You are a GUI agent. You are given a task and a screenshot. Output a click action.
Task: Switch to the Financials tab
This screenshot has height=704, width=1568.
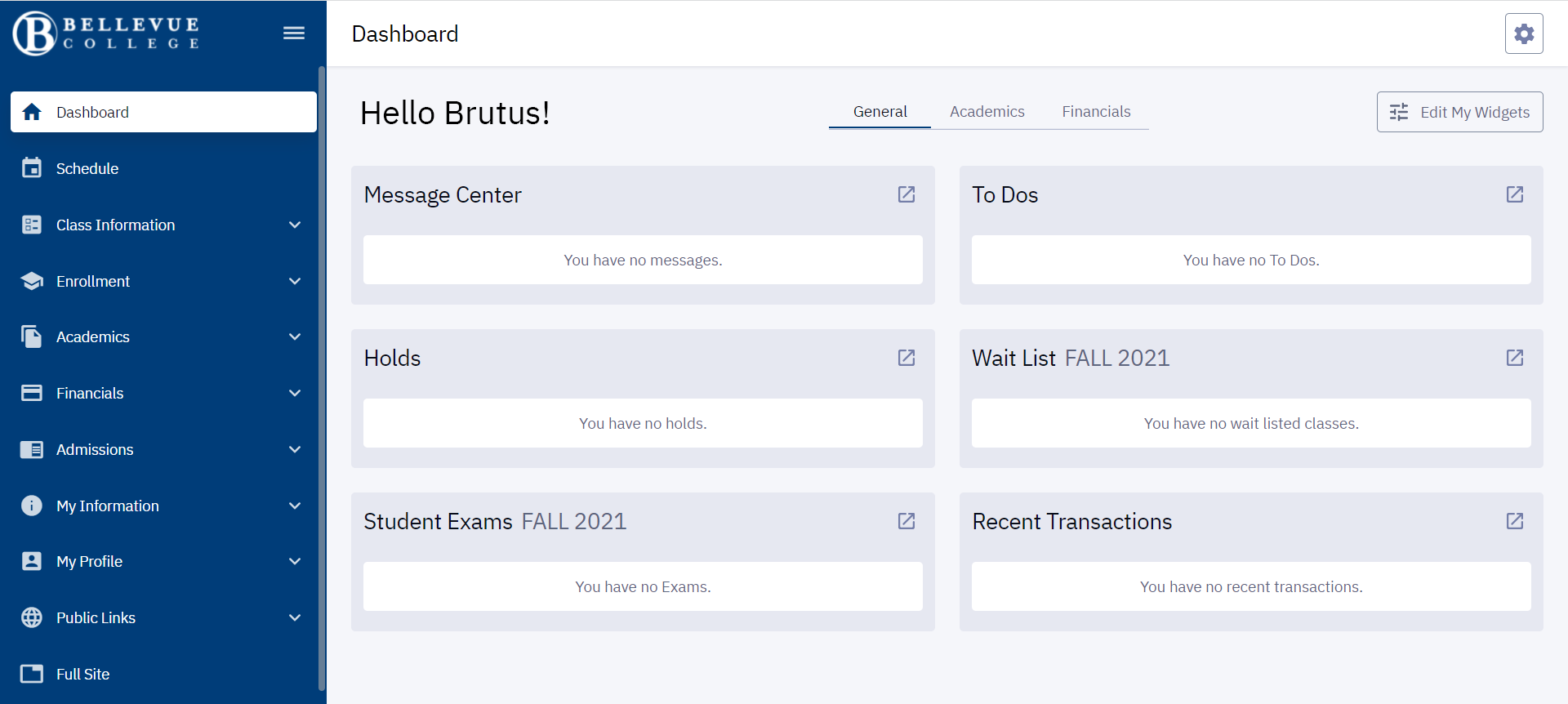(1096, 112)
